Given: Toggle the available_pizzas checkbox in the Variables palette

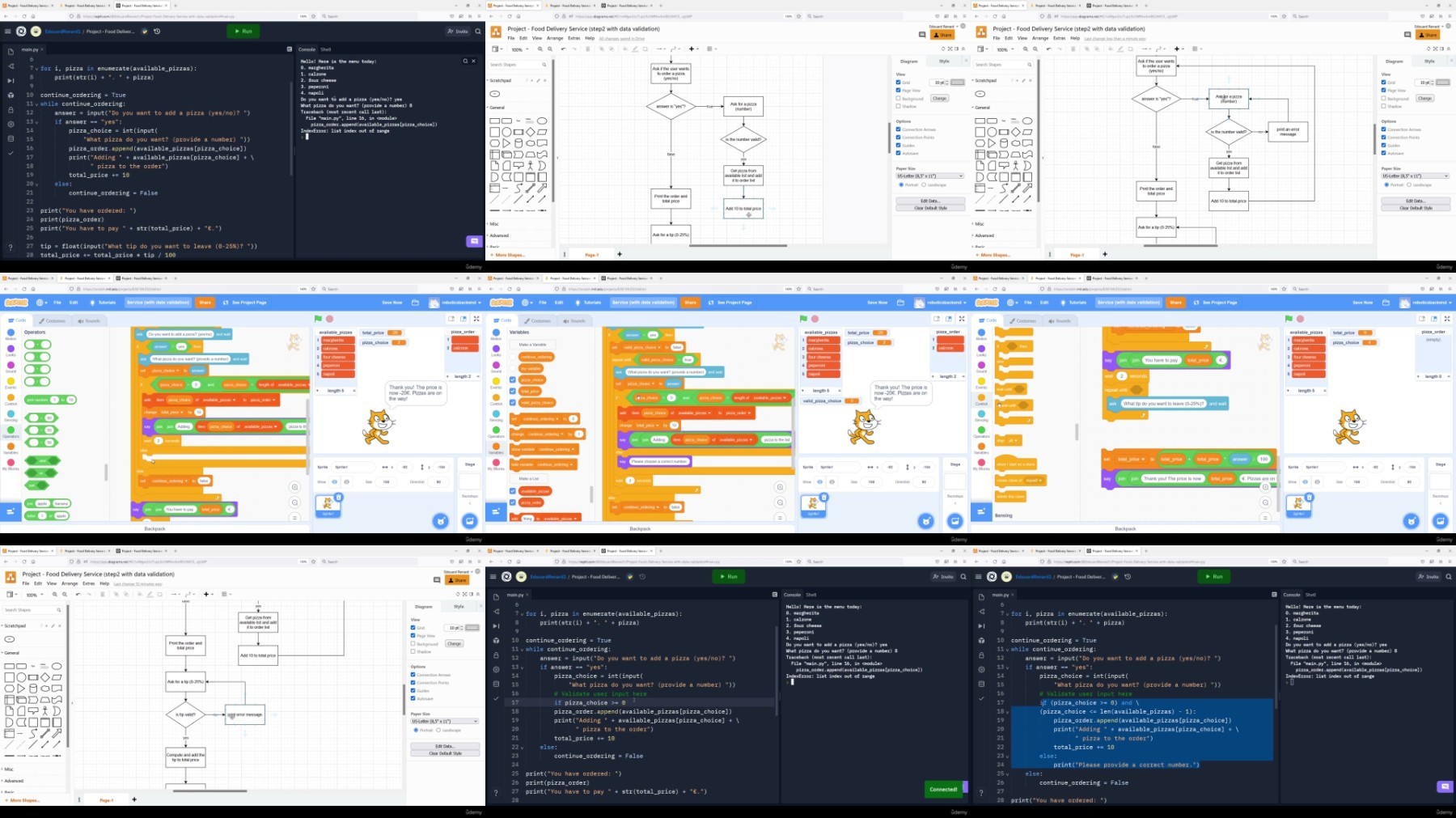Looking at the screenshot, I should click(512, 491).
